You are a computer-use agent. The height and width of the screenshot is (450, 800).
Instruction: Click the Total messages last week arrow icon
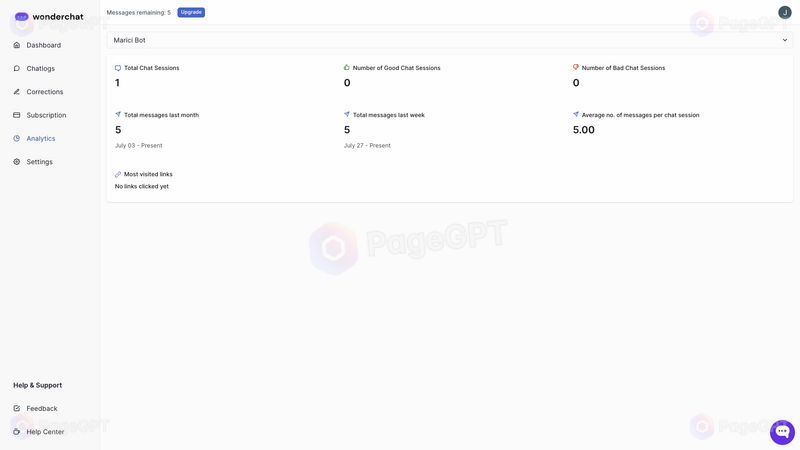(347, 114)
